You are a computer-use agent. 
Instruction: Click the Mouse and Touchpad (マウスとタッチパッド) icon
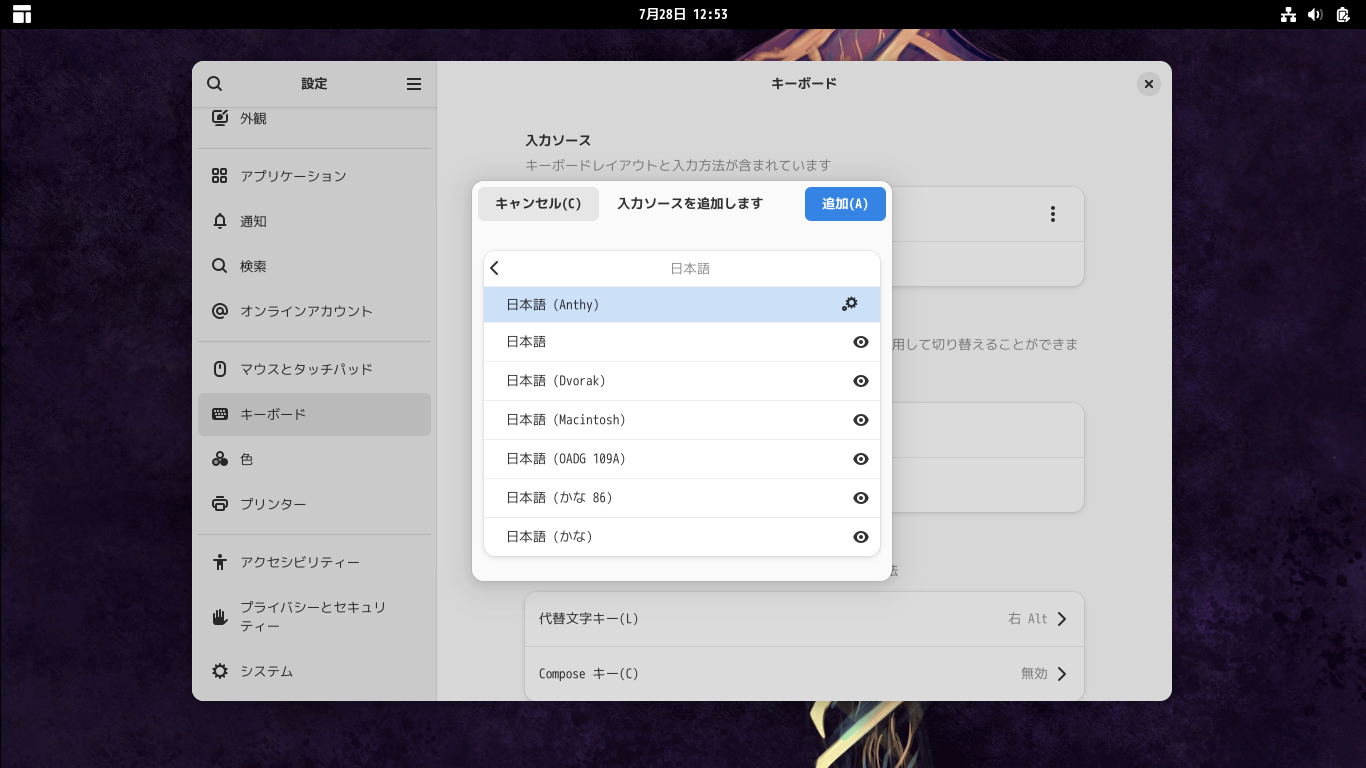[x=220, y=369]
